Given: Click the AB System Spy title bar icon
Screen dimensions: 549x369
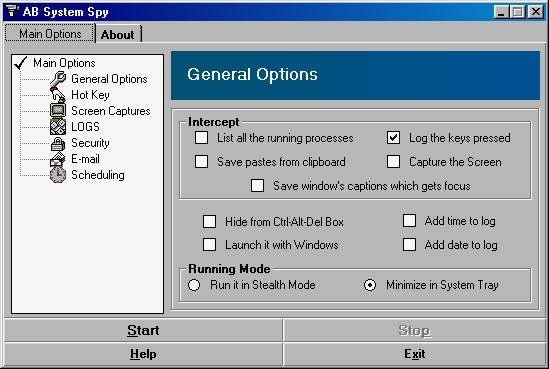Looking at the screenshot, I should pyautogui.click(x=12, y=11).
